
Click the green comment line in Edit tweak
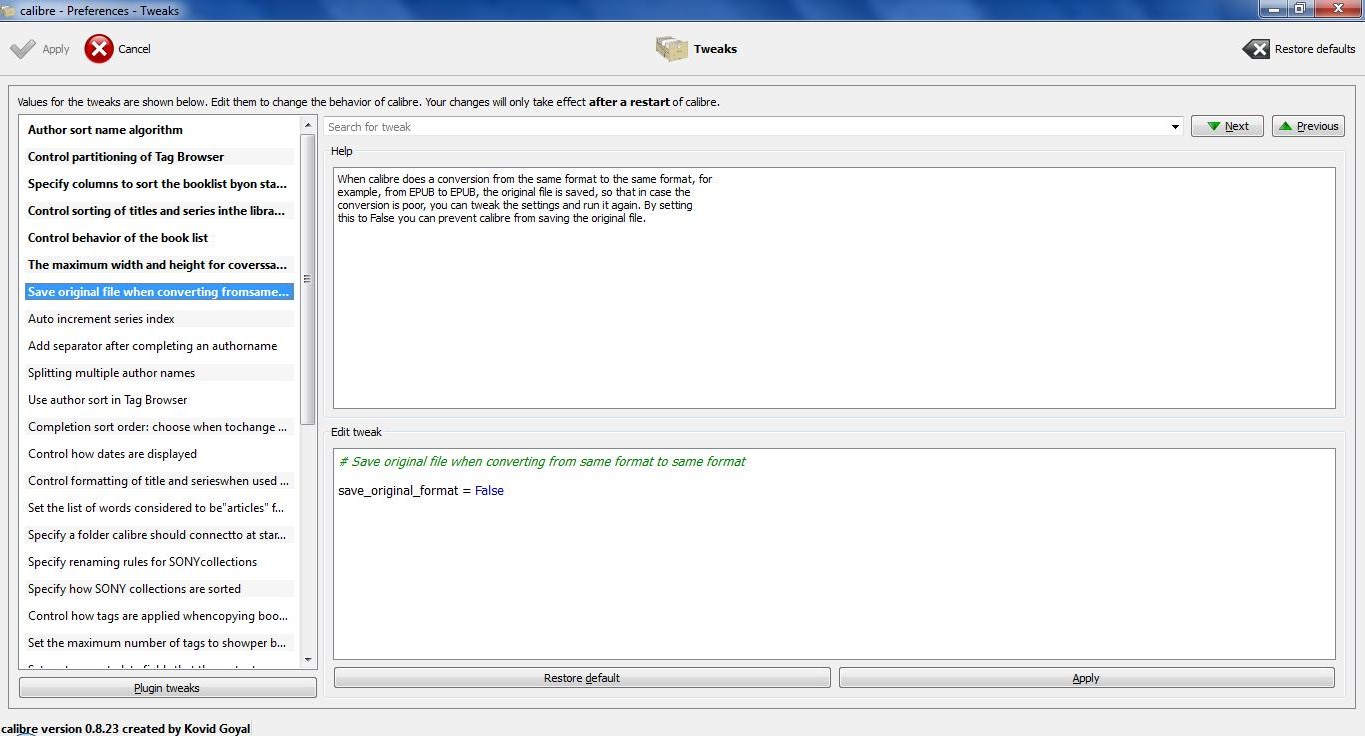tap(542, 462)
